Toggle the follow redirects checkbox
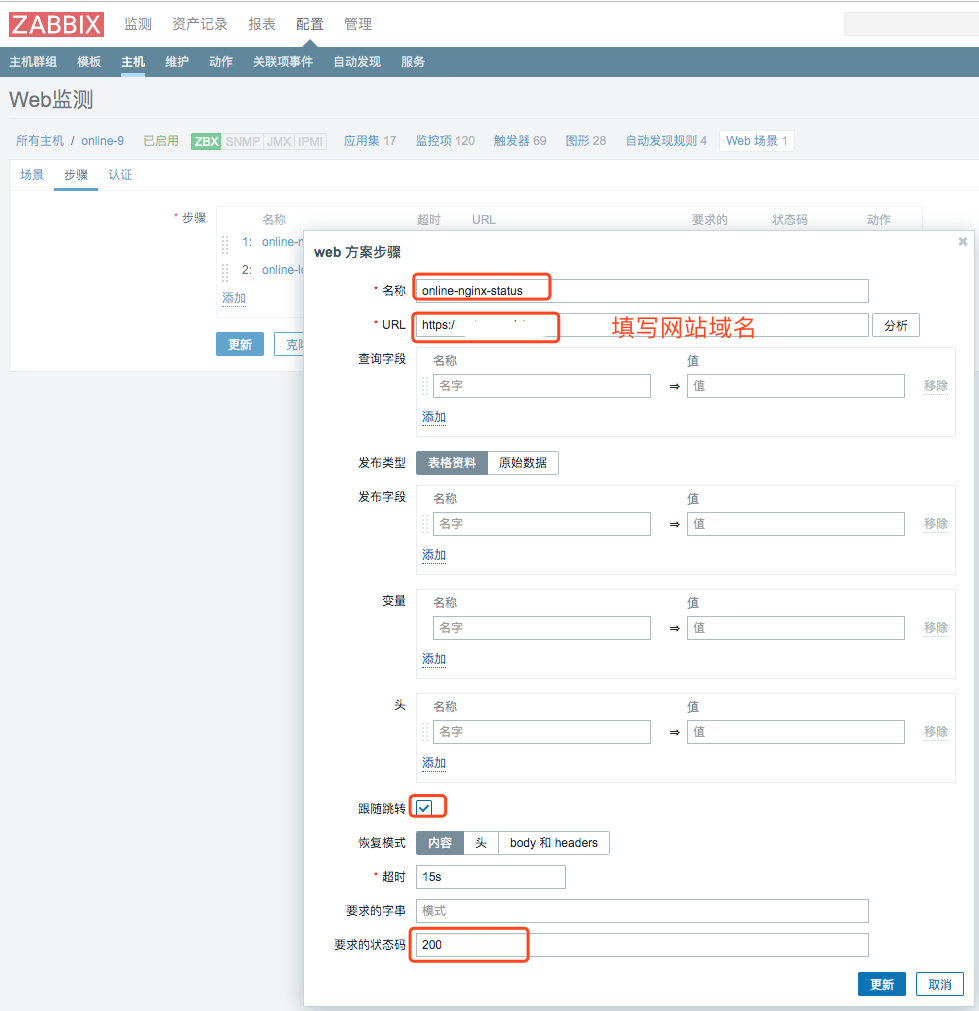The height and width of the screenshot is (1011, 979). [424, 808]
